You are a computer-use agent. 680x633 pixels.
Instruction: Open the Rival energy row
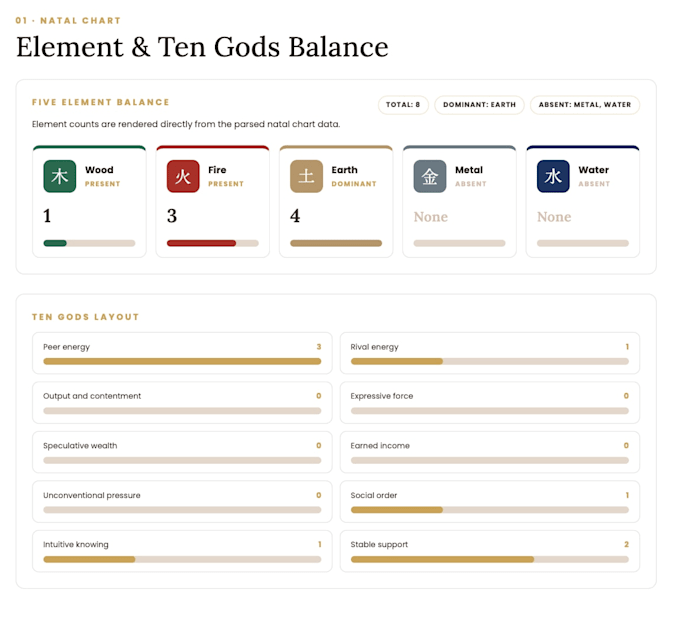coord(490,353)
